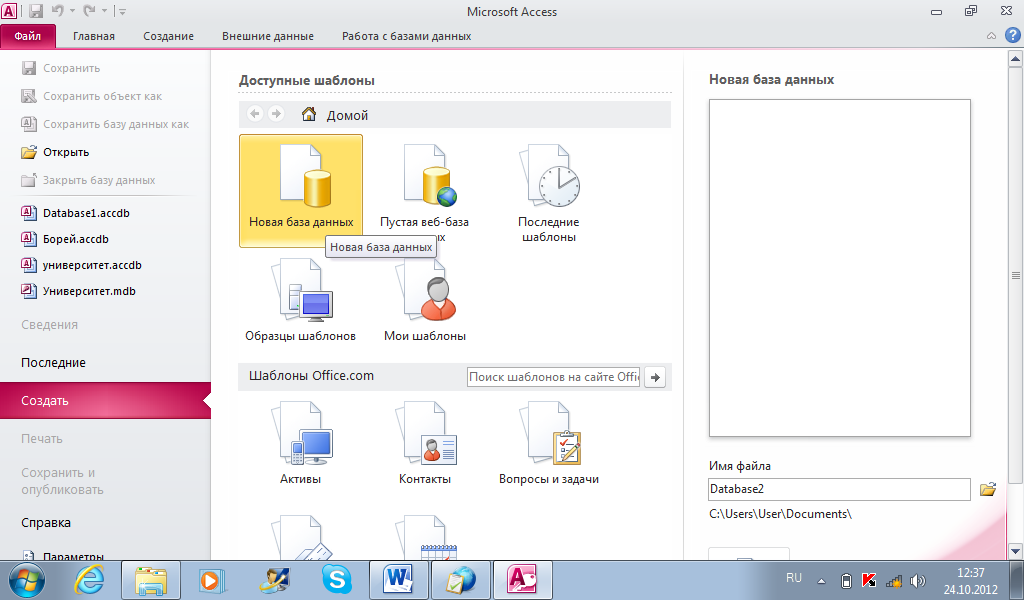Click the Имя файла Database2 field
Screen dimensions: 1024x600
click(839, 489)
